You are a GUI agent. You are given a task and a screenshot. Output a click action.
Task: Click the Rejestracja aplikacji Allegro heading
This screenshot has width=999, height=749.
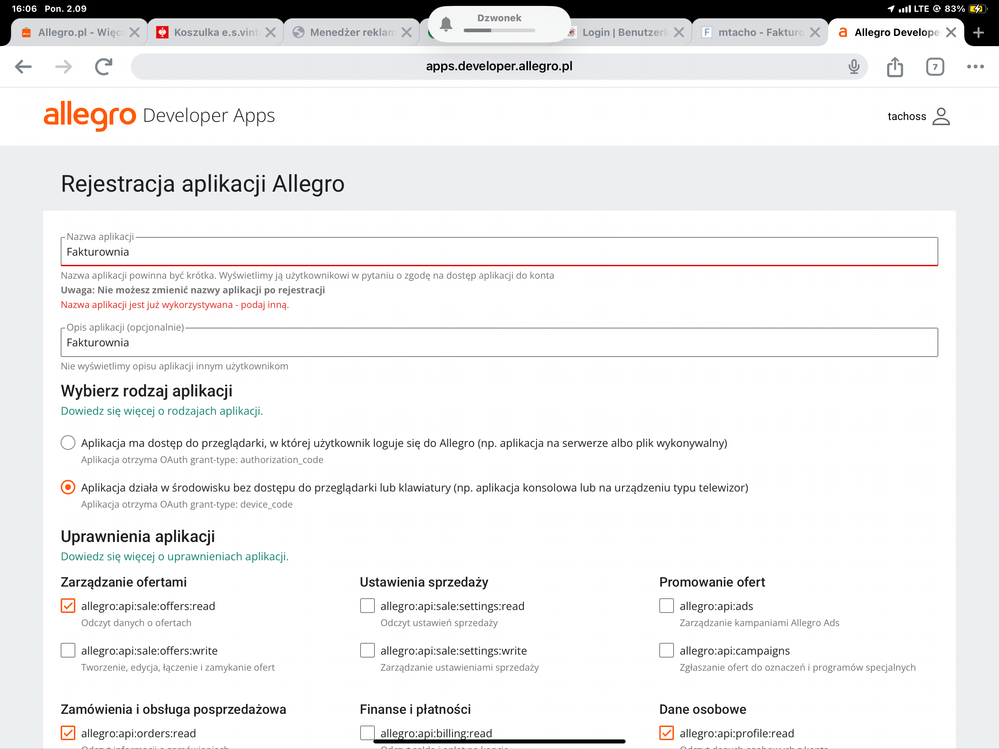point(203,184)
